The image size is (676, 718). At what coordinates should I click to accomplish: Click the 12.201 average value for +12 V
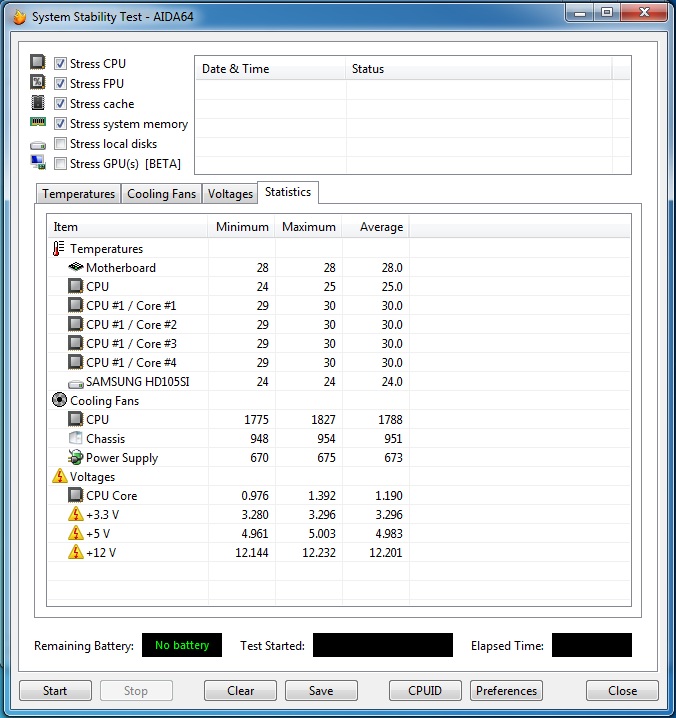click(x=386, y=553)
